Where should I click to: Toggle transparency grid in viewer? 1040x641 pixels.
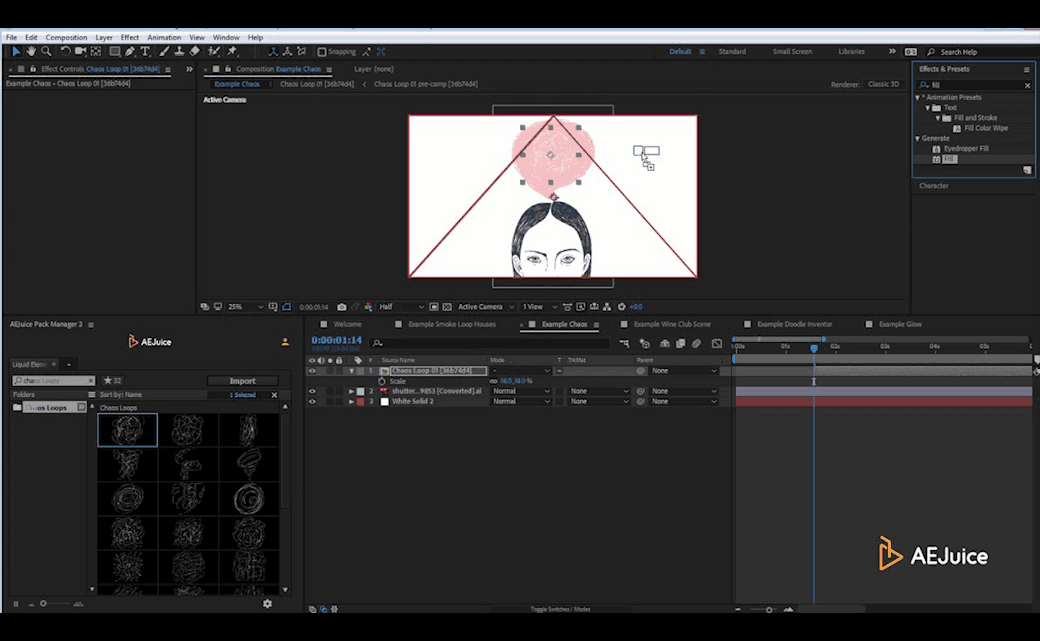[x=447, y=307]
